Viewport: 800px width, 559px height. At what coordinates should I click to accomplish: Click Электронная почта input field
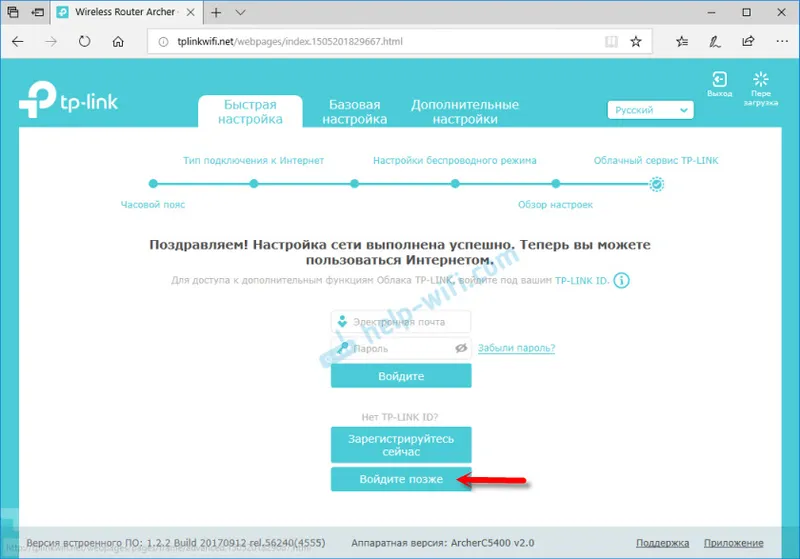[x=401, y=322]
